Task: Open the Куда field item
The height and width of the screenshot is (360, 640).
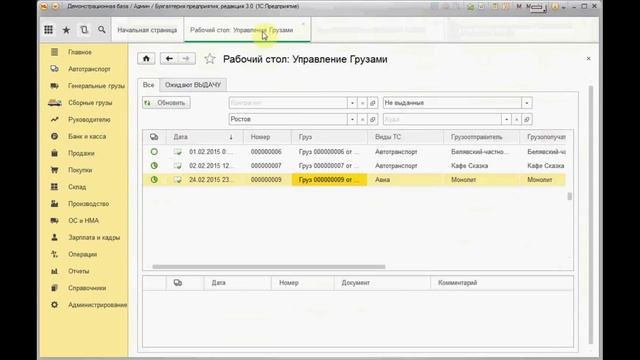Action: 527,120
